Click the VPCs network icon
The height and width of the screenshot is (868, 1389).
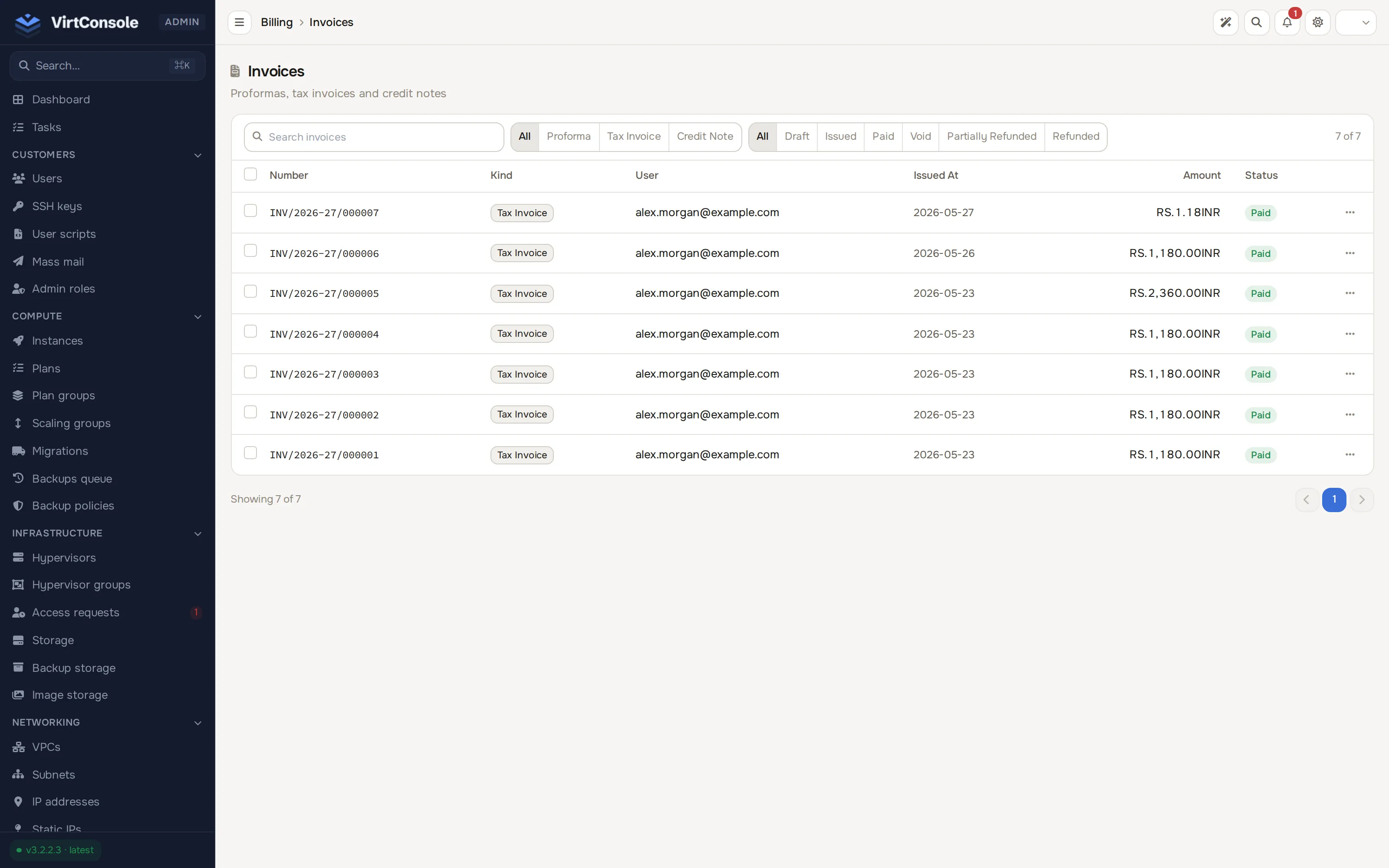pos(18,747)
